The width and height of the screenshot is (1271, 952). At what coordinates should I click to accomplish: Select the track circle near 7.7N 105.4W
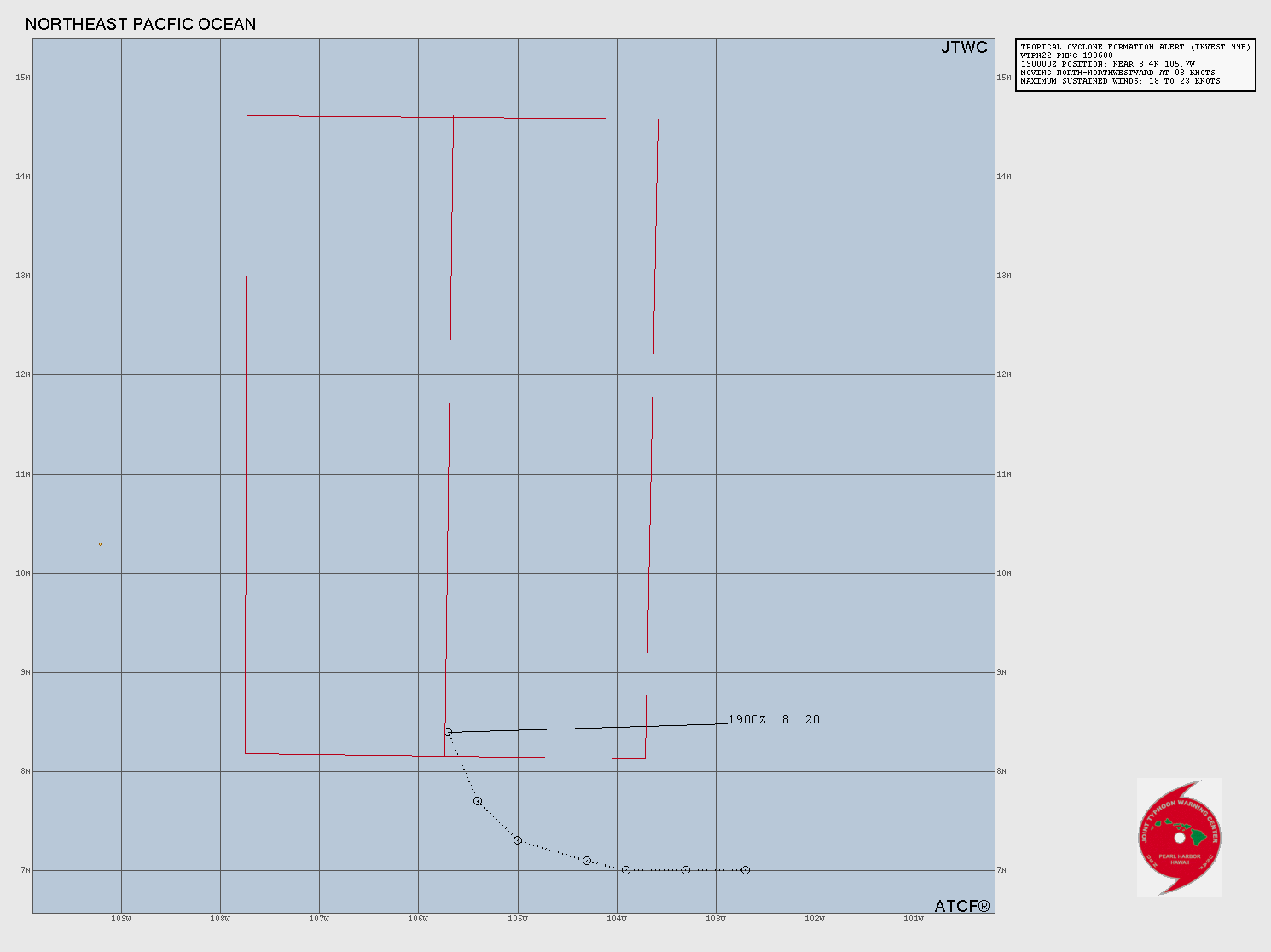[478, 801]
